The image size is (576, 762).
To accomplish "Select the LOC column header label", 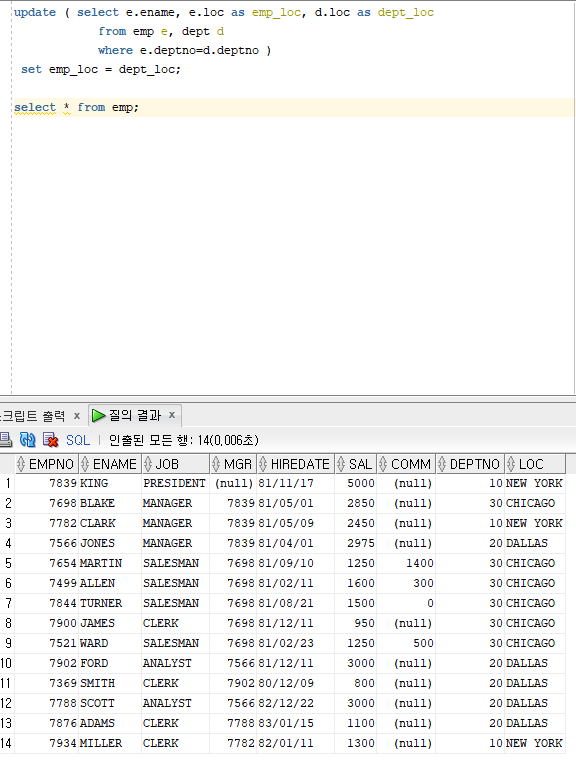I will [531, 465].
